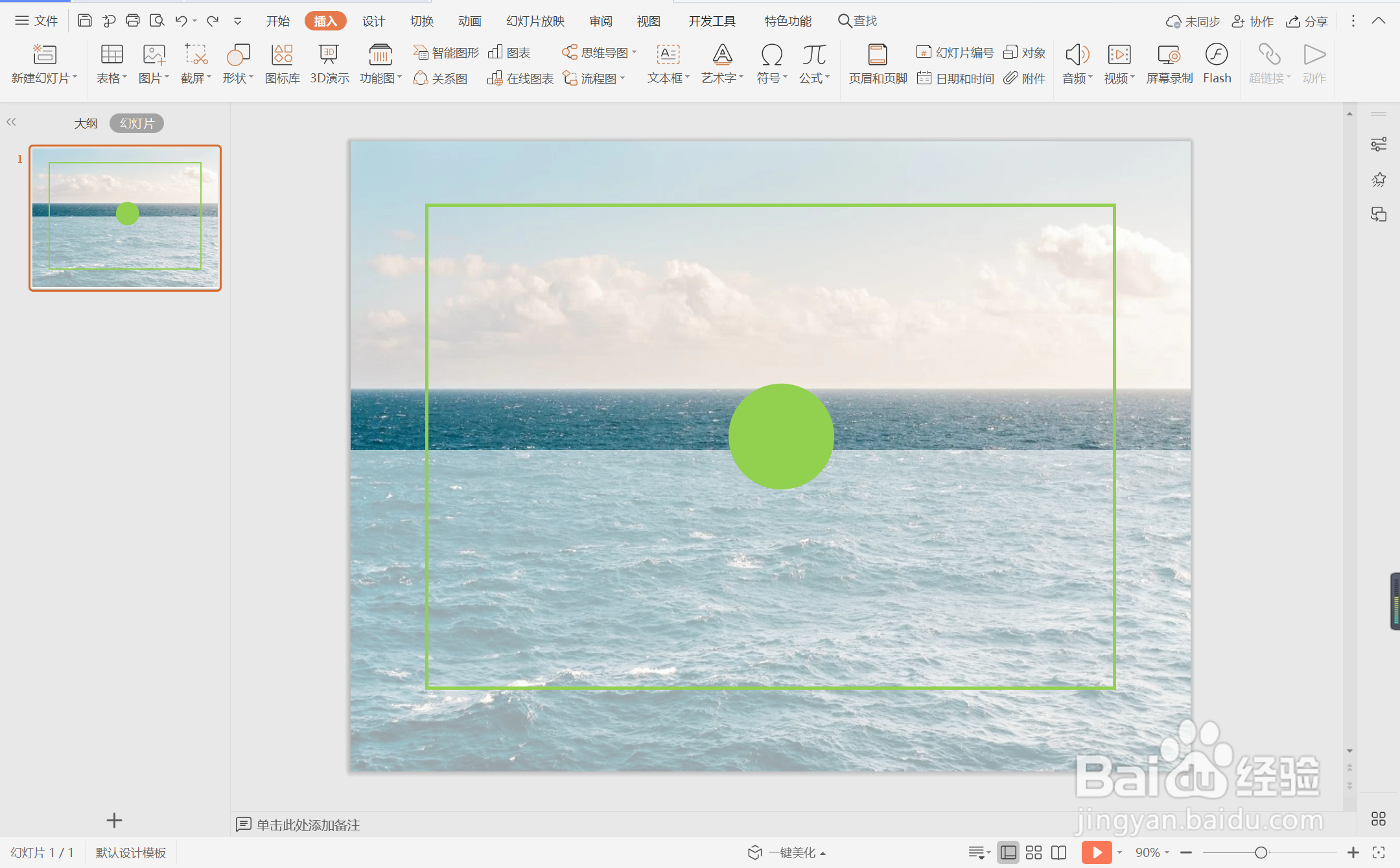The image size is (1400, 868).
Task: Insert 艺术字 word art
Action: 722,55
